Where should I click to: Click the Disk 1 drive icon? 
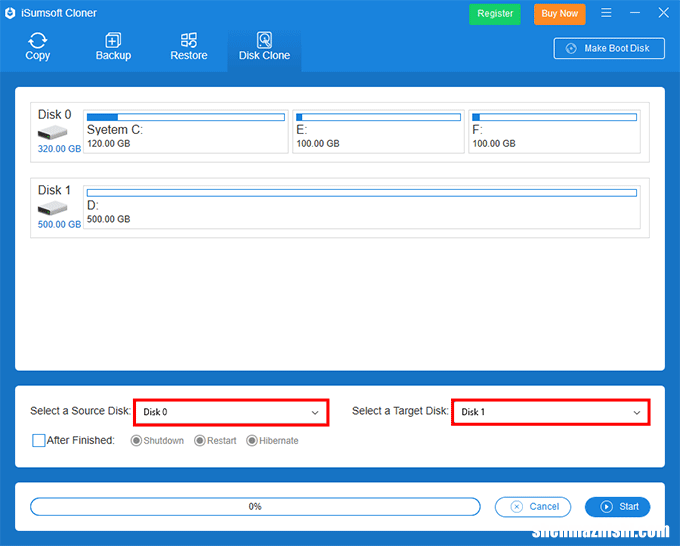[52, 208]
